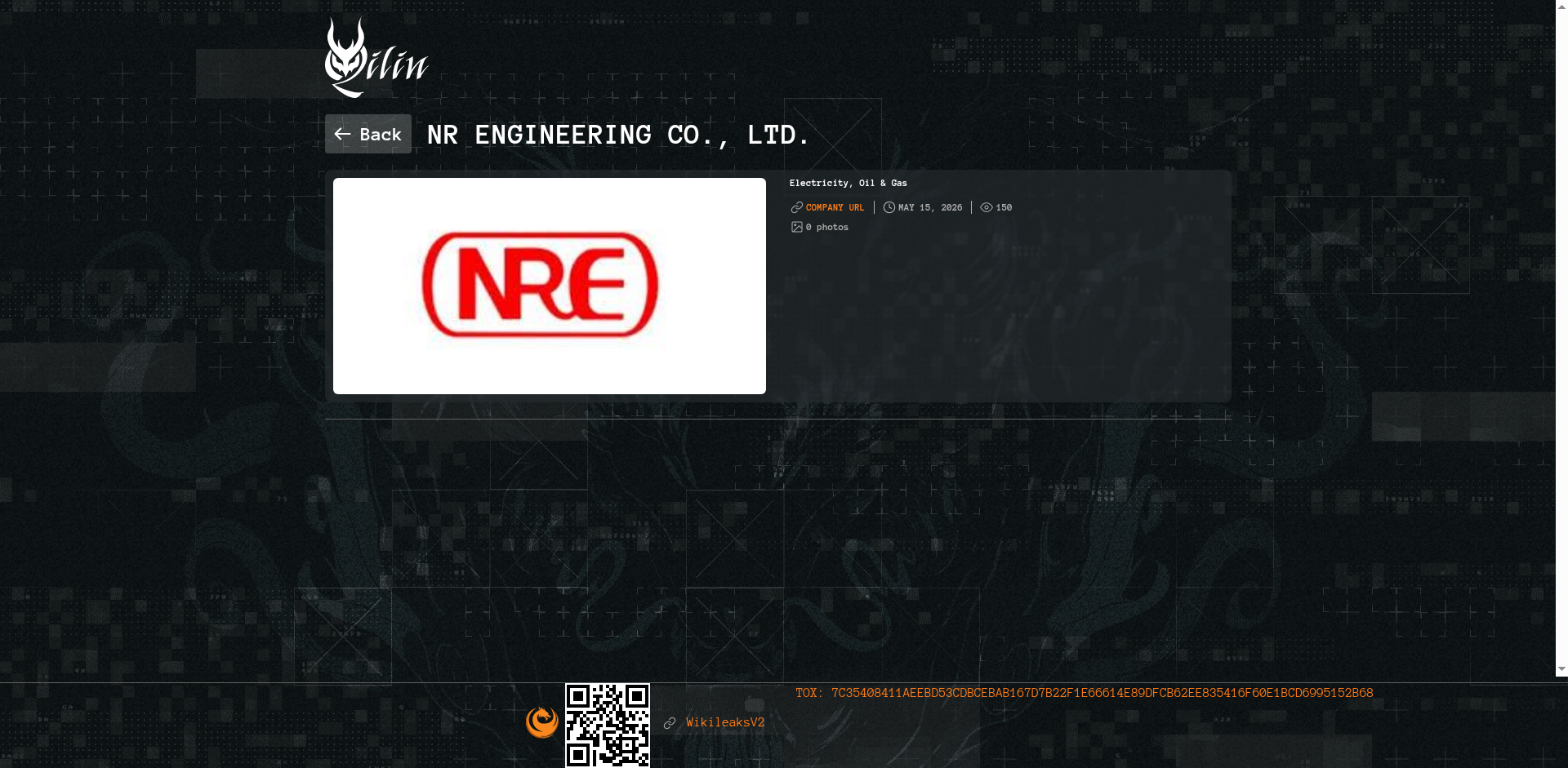Click the clock icon next to the date
Screen dimensions: 1568x768
point(889,207)
